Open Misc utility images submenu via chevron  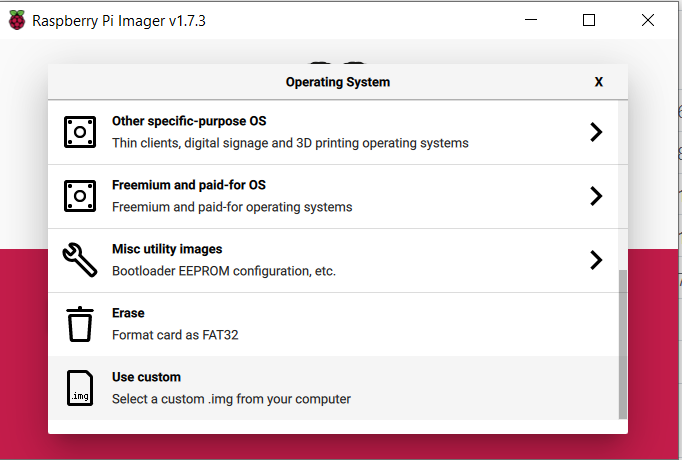[596, 260]
